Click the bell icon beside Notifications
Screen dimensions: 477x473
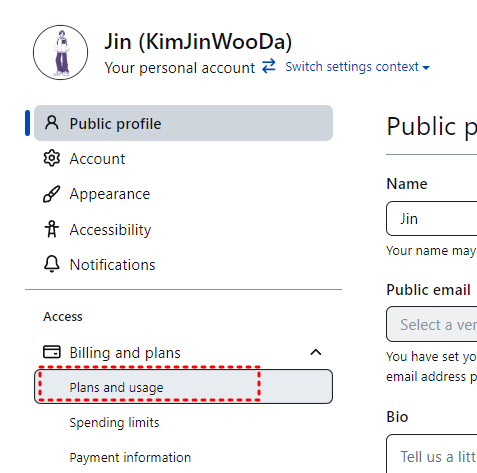52,265
